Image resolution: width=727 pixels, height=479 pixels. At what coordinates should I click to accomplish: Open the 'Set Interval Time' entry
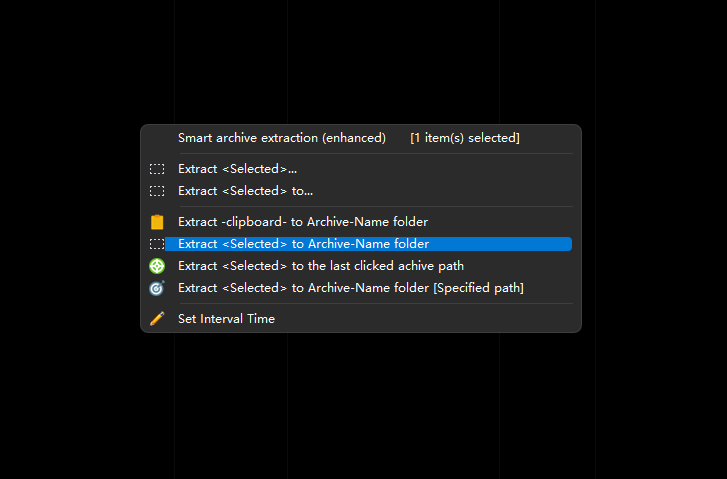[226, 319]
